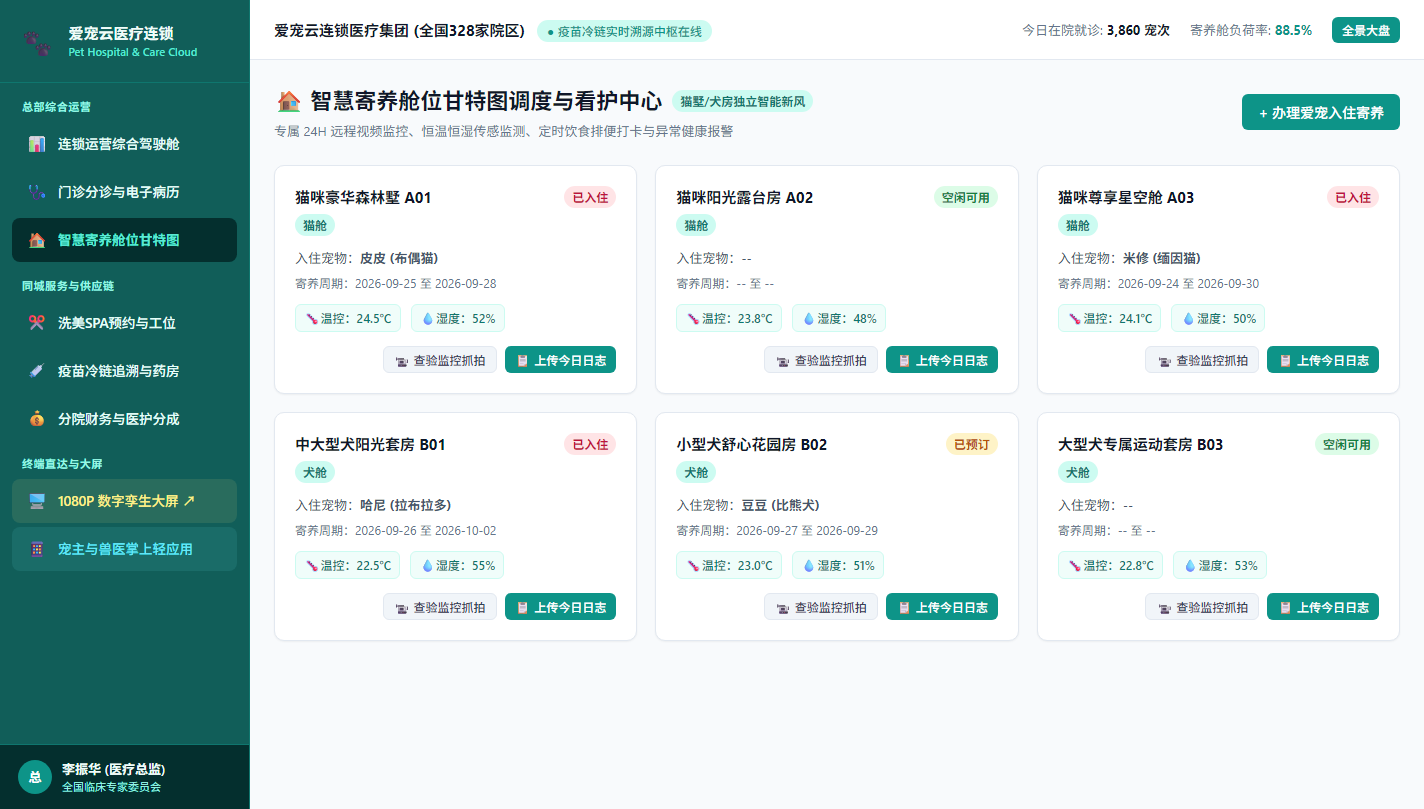1424x809 pixels.
Task: Click the 犬舱 tag on card B03
Action: tap(1078, 472)
